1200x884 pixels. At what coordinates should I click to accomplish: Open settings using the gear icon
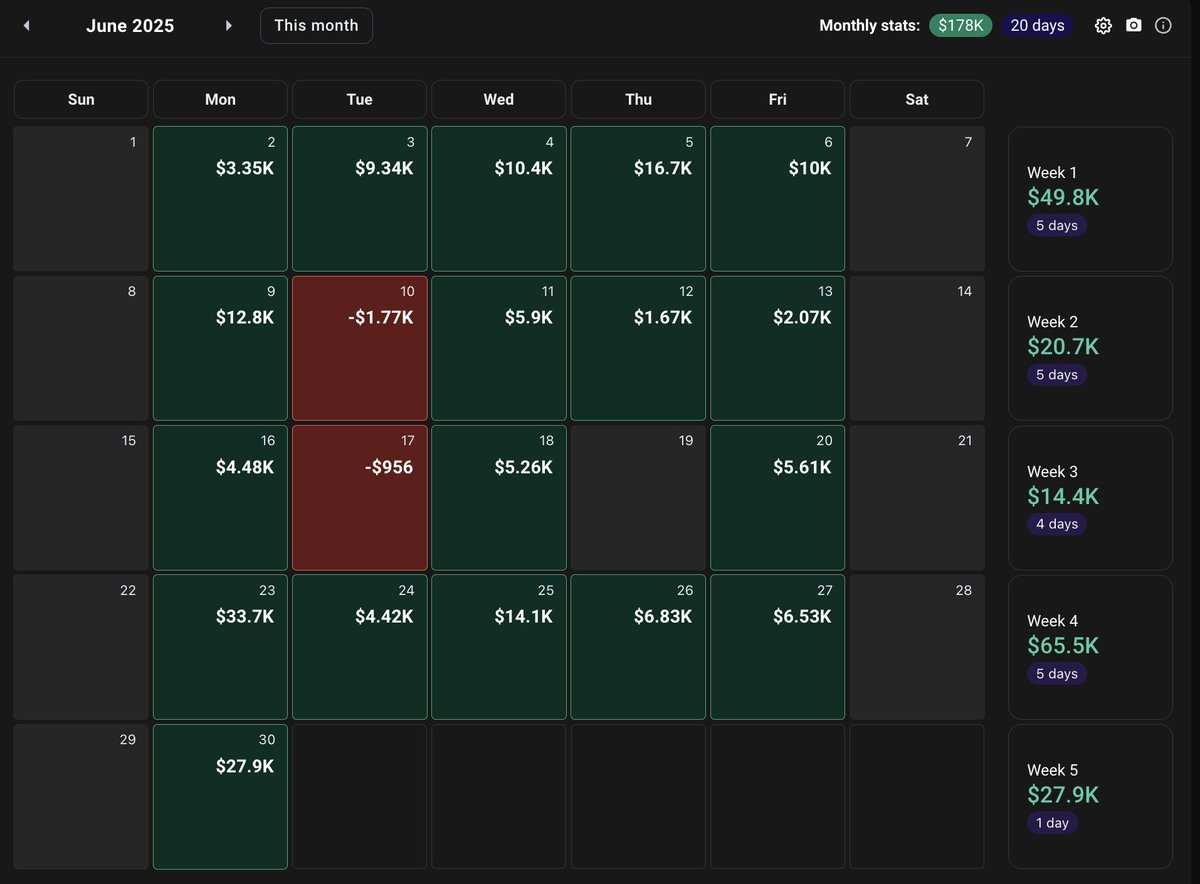coord(1102,25)
